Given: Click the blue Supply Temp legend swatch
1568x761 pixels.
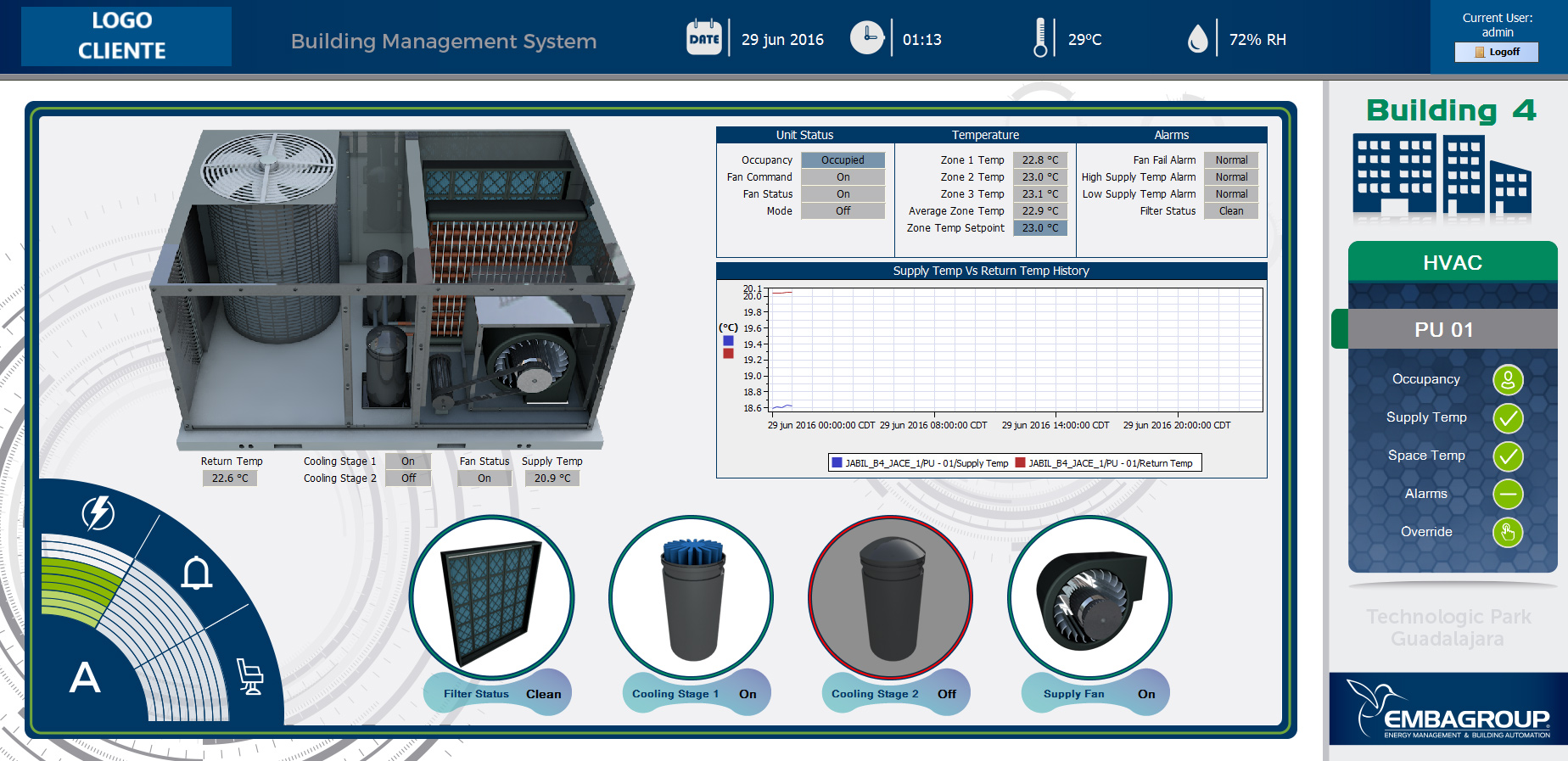Looking at the screenshot, I should point(837,463).
